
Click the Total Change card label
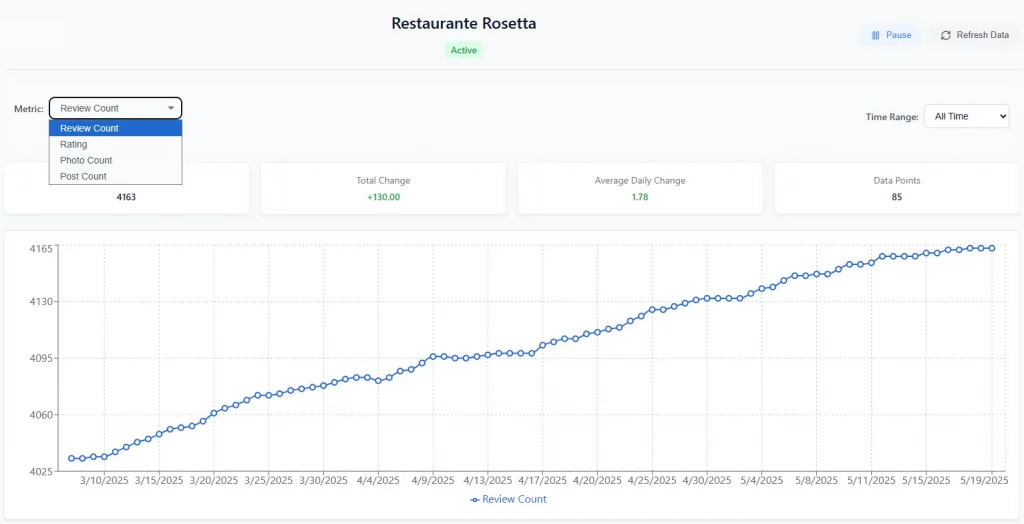pos(383,180)
